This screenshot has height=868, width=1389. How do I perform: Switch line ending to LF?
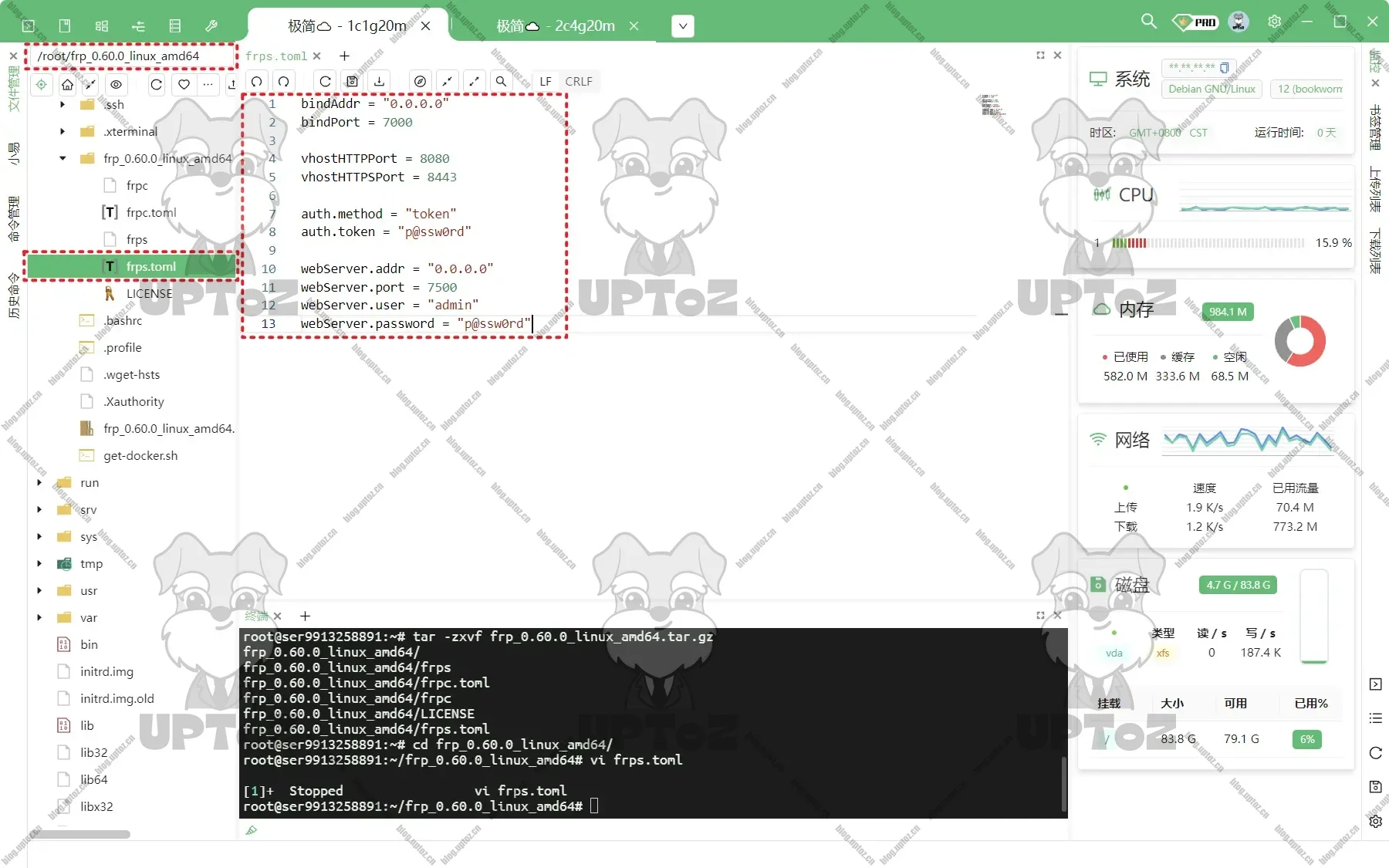pos(546,81)
